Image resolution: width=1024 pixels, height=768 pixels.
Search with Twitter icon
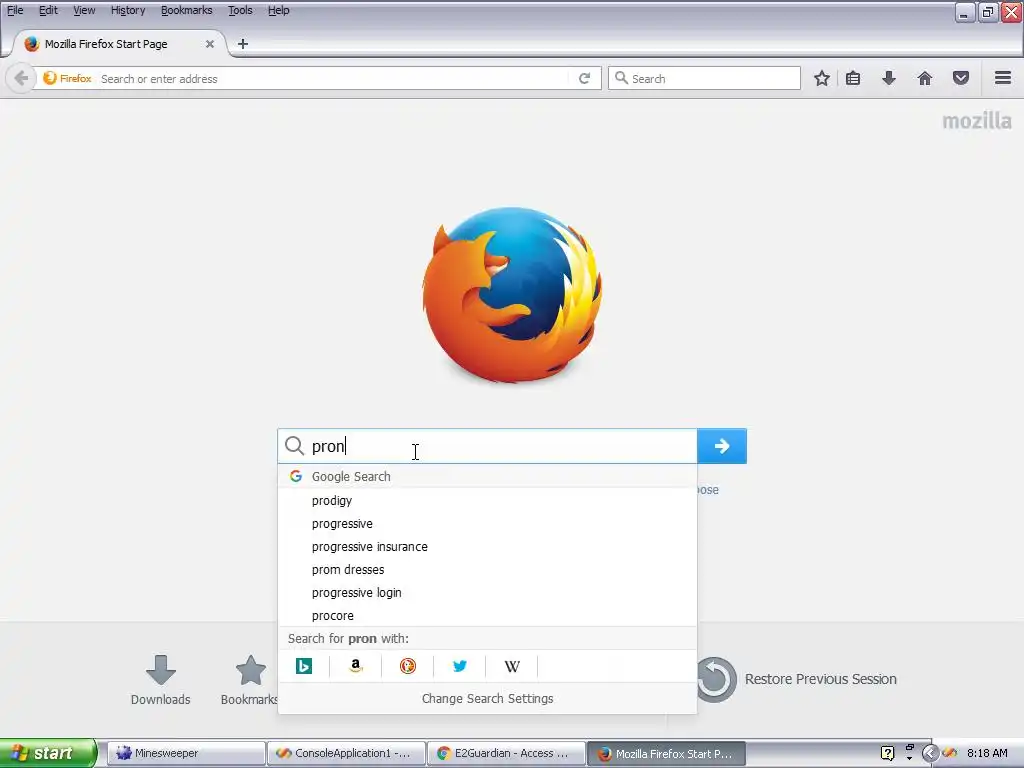460,666
